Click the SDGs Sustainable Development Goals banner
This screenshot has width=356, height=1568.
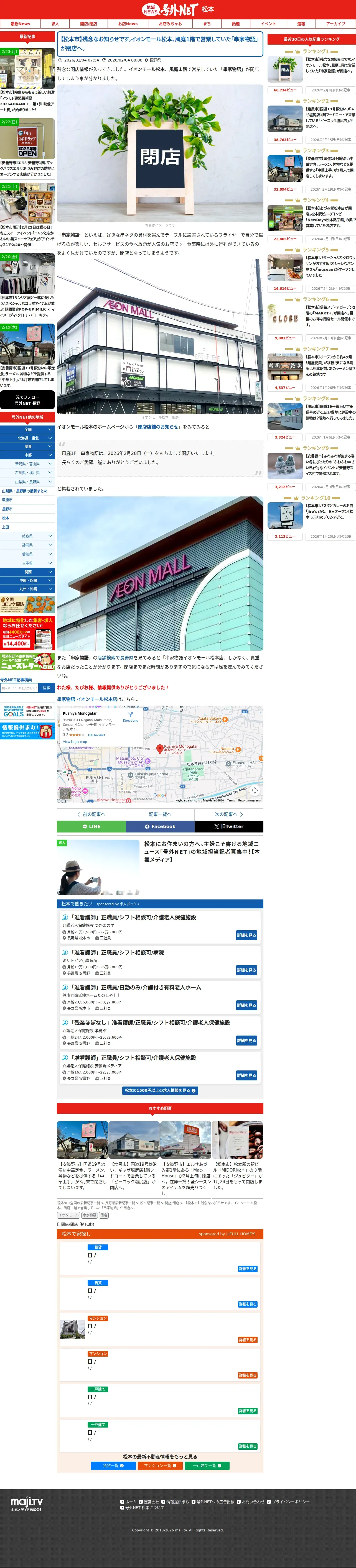click(x=27, y=711)
